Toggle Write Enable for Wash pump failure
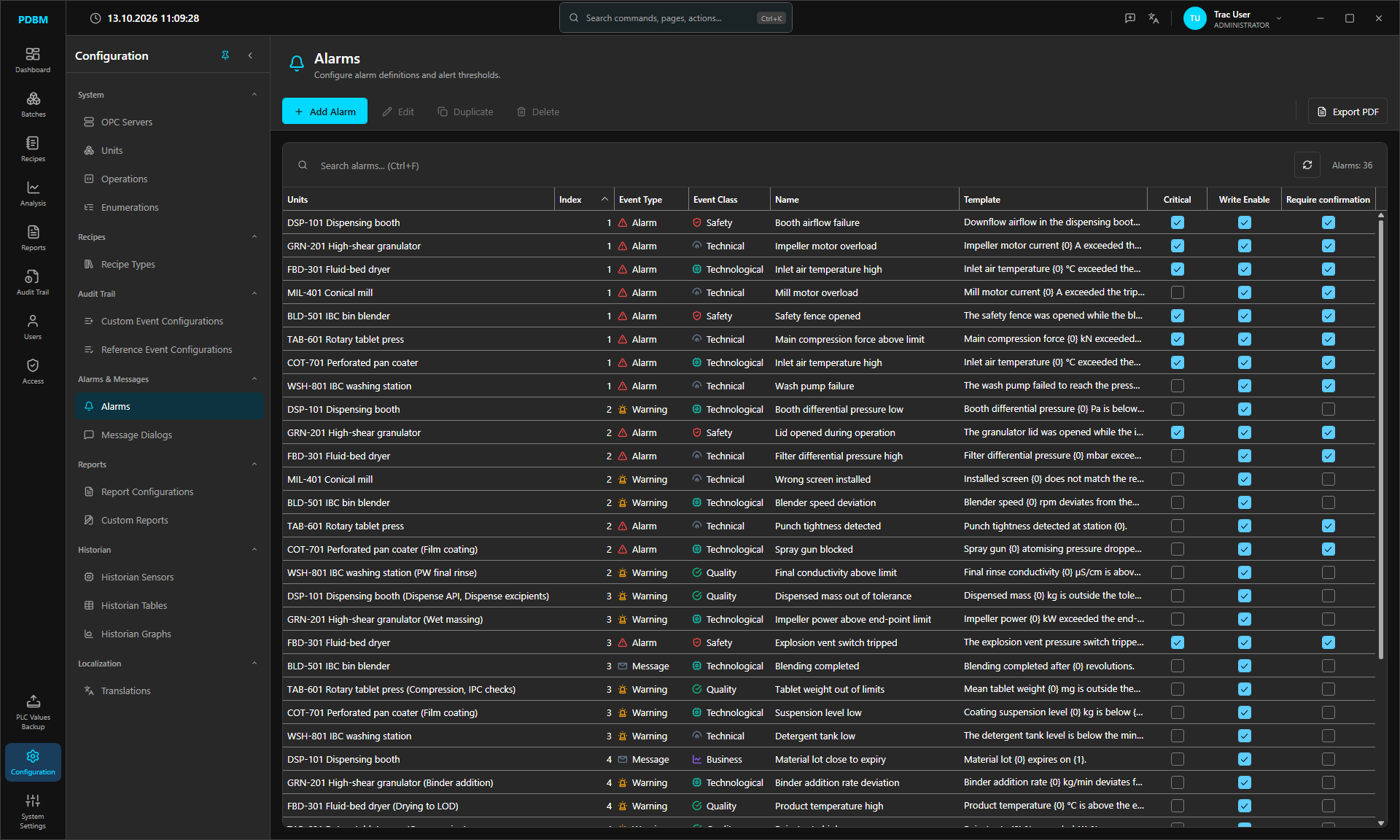The image size is (1400, 840). pyautogui.click(x=1245, y=386)
